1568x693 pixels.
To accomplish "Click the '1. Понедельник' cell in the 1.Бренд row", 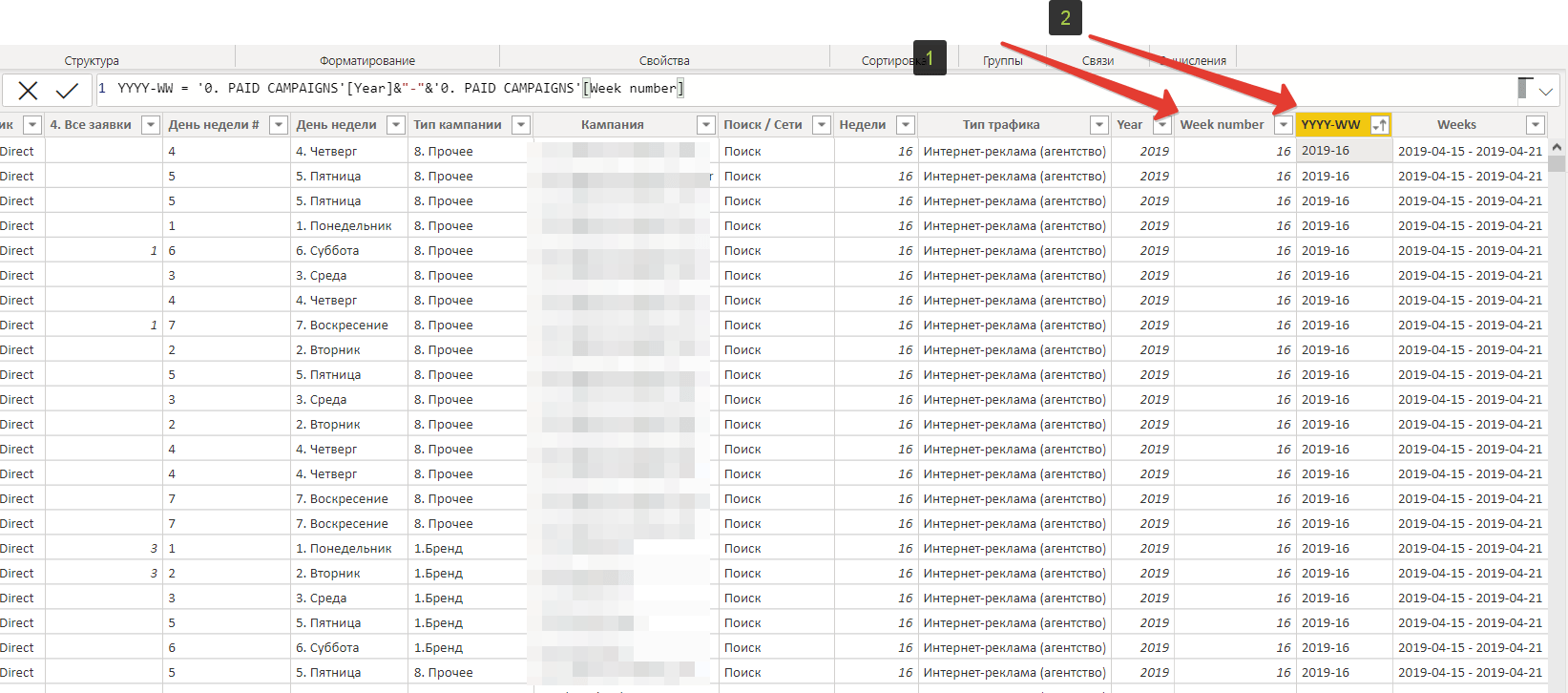I will pyautogui.click(x=349, y=549).
